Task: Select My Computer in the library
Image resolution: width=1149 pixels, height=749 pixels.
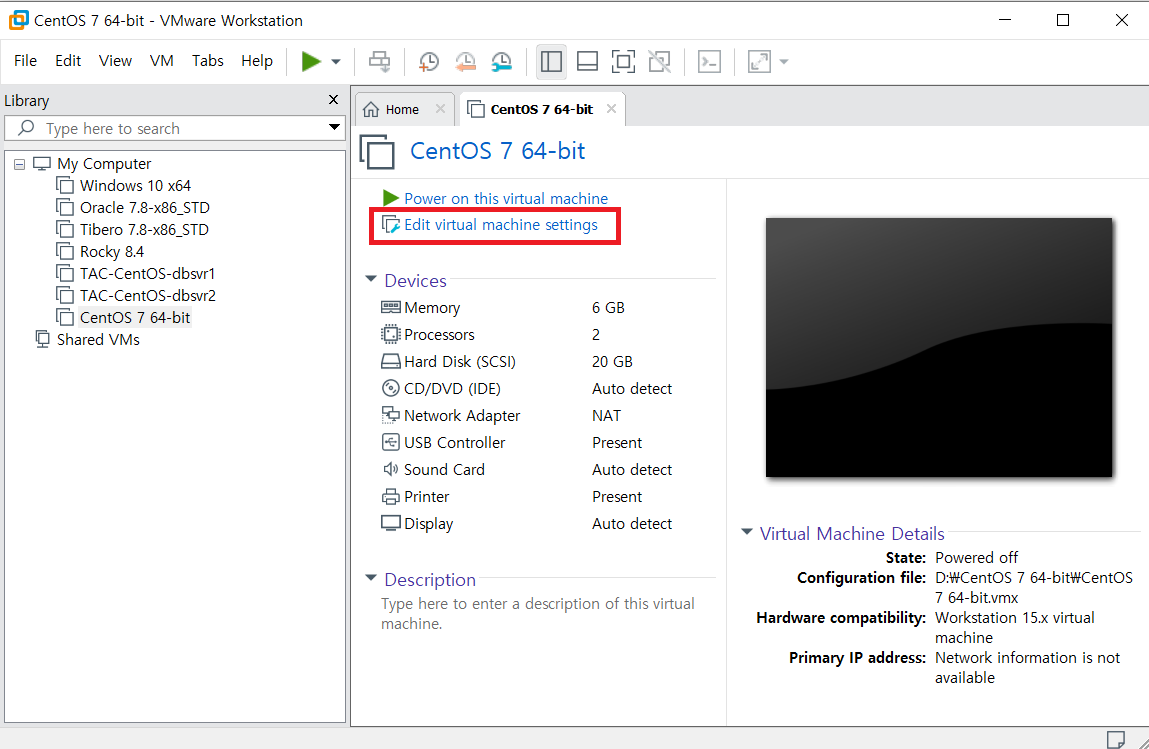Action: pos(104,163)
